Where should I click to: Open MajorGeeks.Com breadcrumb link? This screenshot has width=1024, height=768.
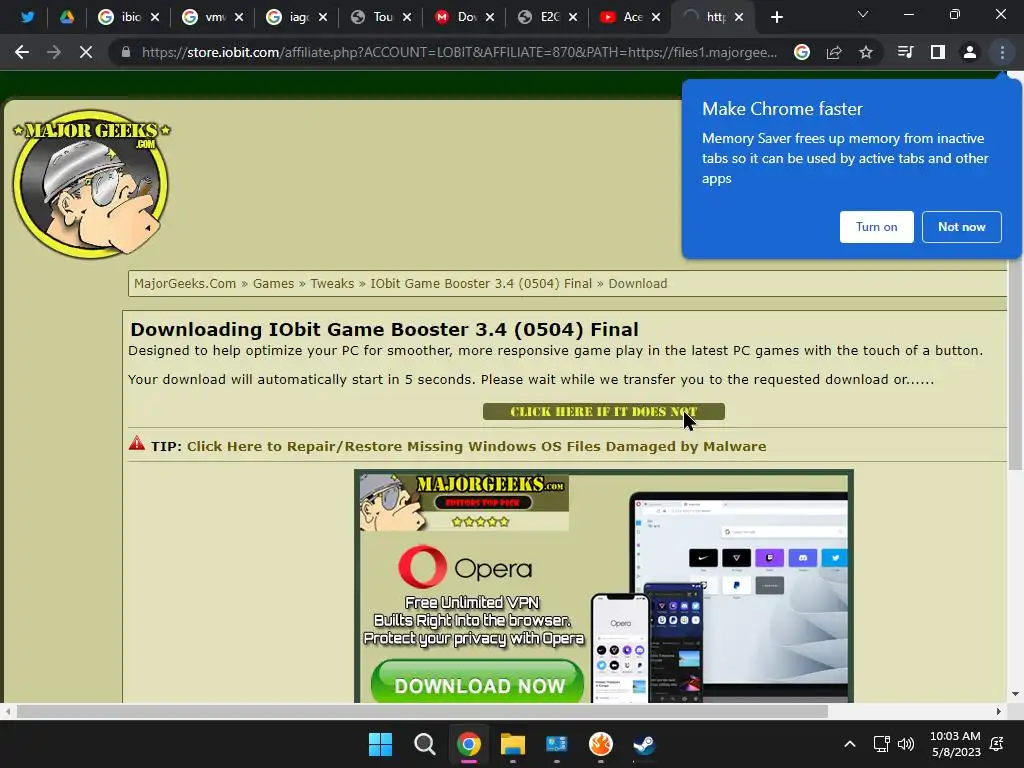[185, 283]
